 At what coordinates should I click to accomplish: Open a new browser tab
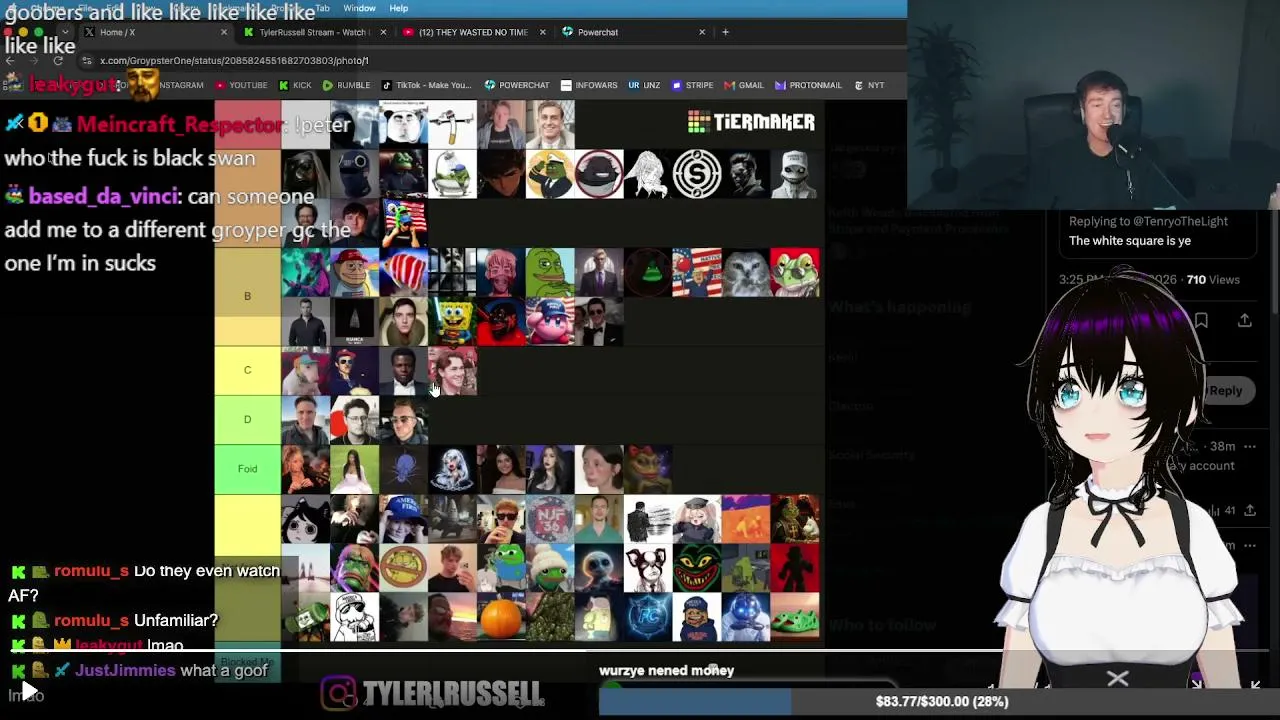[725, 32]
